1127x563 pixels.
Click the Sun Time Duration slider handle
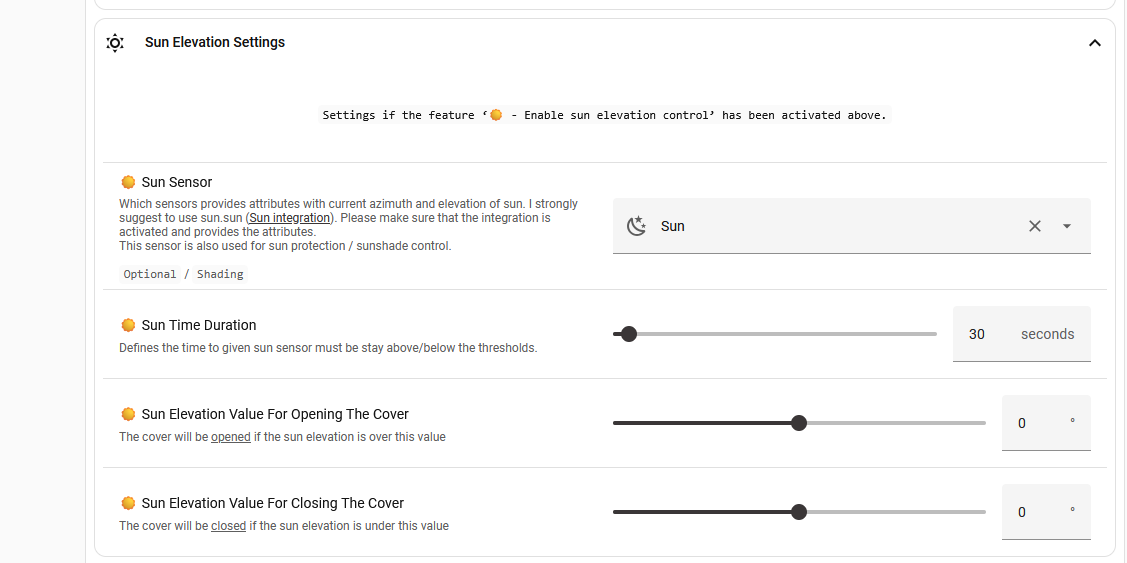click(x=629, y=334)
